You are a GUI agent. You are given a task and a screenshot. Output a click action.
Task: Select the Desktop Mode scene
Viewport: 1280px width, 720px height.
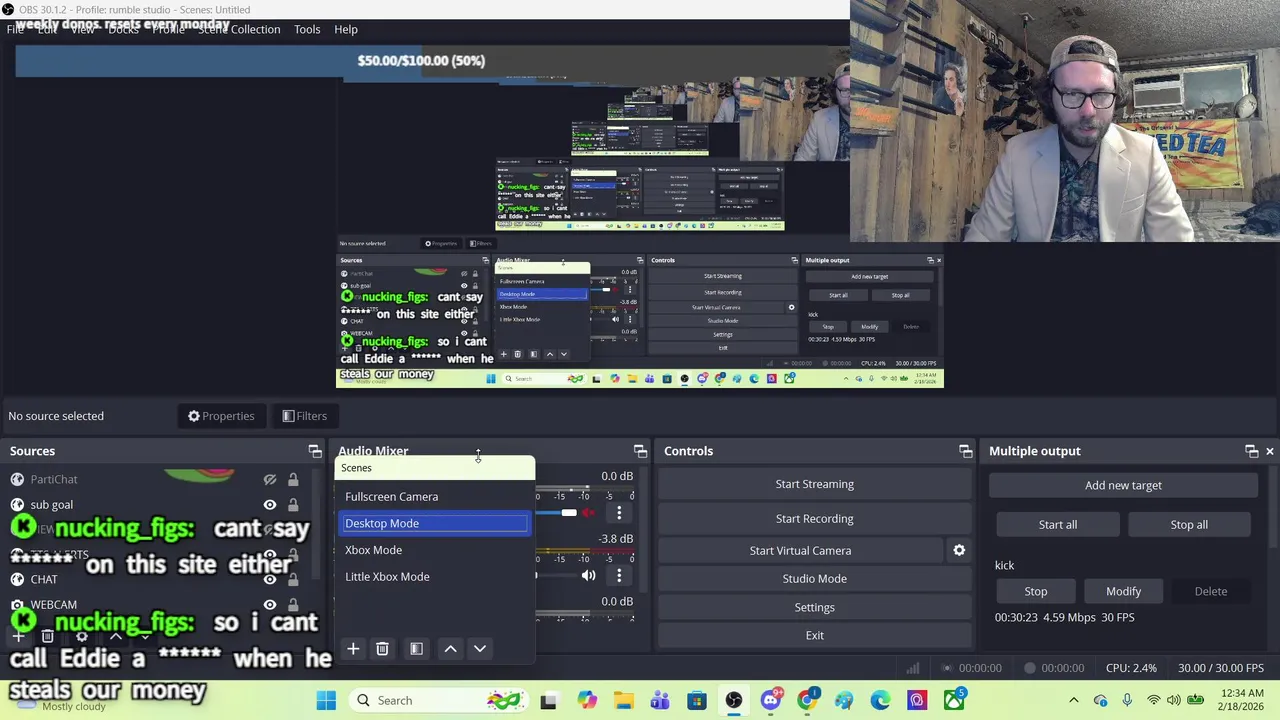[x=434, y=523]
